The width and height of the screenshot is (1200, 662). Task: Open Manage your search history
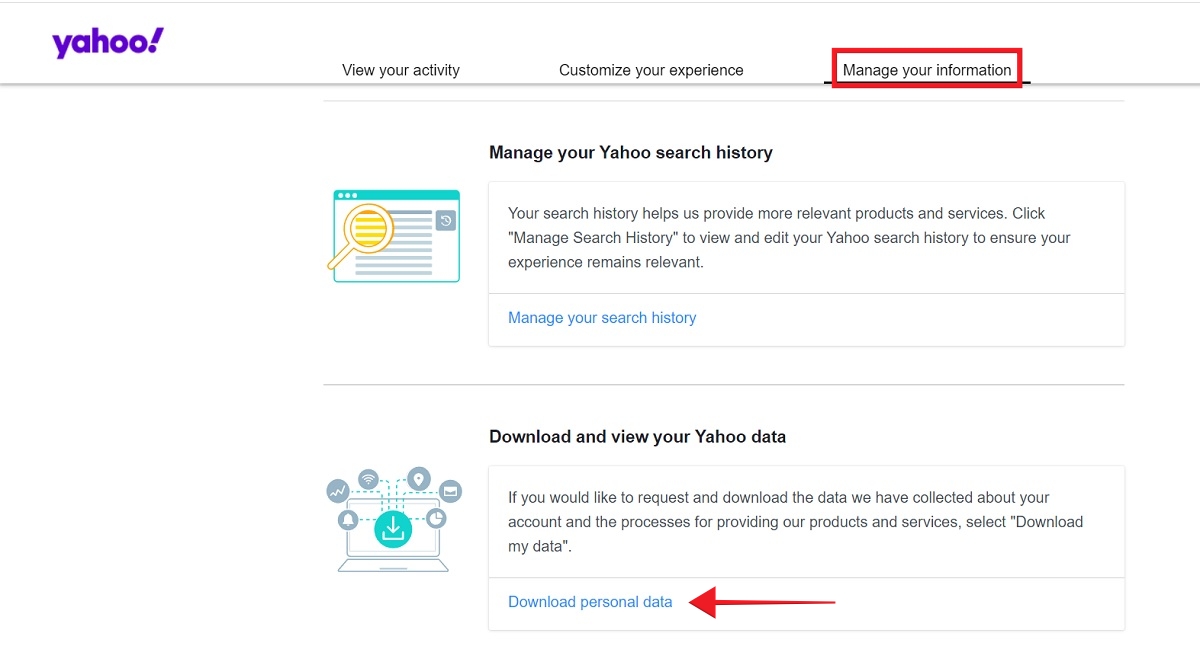point(602,317)
